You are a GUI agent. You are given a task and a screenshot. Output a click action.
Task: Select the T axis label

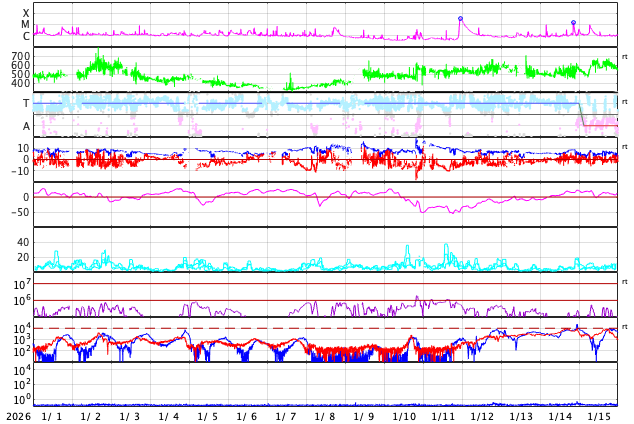pos(26,103)
